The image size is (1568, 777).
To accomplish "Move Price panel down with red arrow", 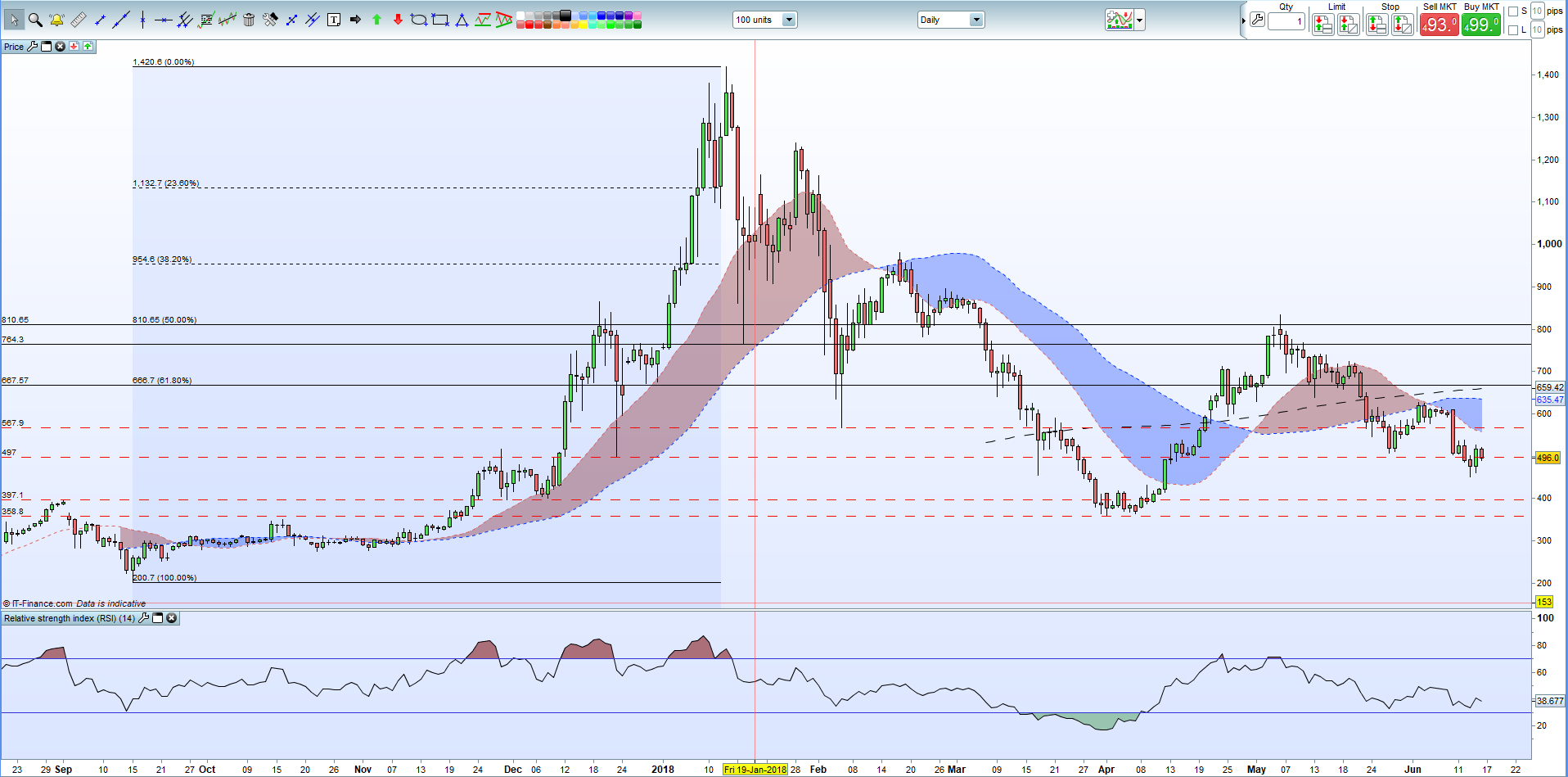I will 74,47.
